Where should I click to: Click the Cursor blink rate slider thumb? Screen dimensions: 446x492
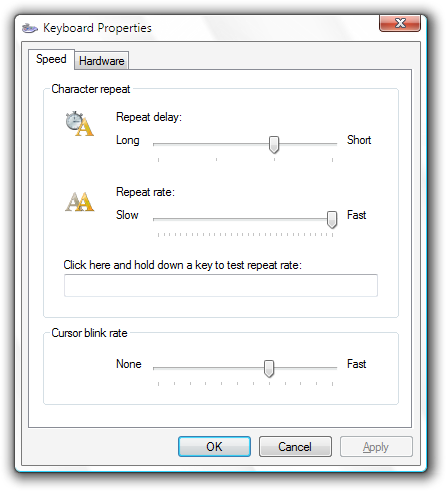point(269,369)
